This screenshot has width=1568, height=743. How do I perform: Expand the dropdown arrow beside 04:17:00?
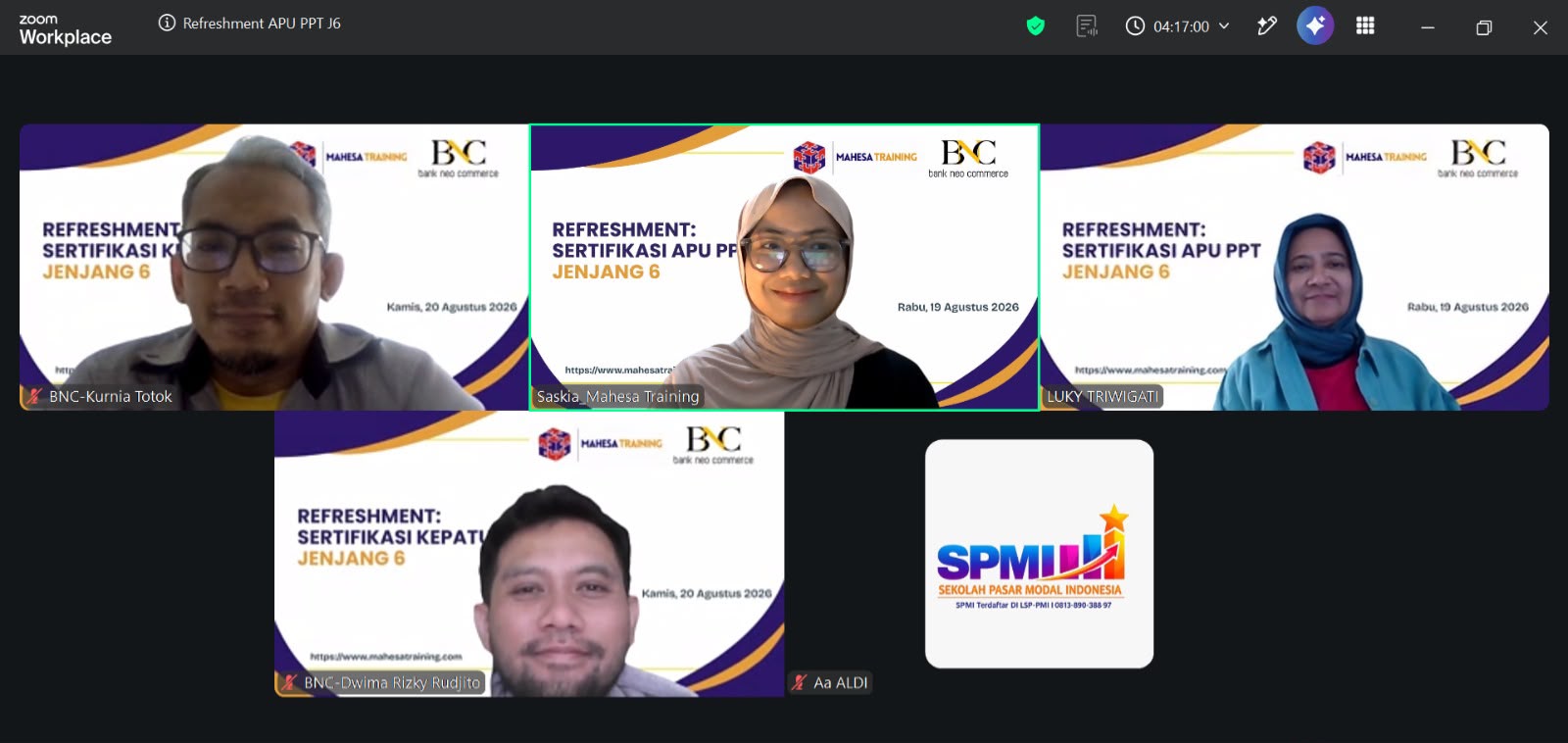click(x=1224, y=26)
